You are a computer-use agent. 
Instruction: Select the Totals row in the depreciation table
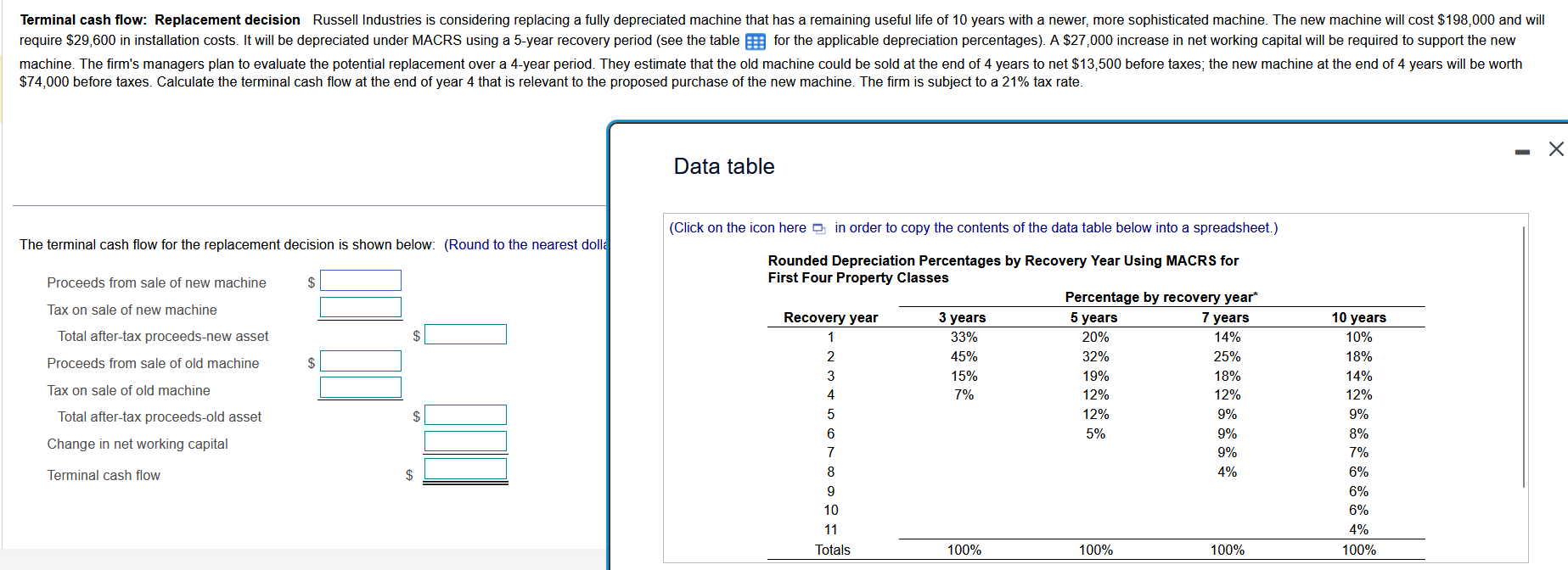(831, 550)
